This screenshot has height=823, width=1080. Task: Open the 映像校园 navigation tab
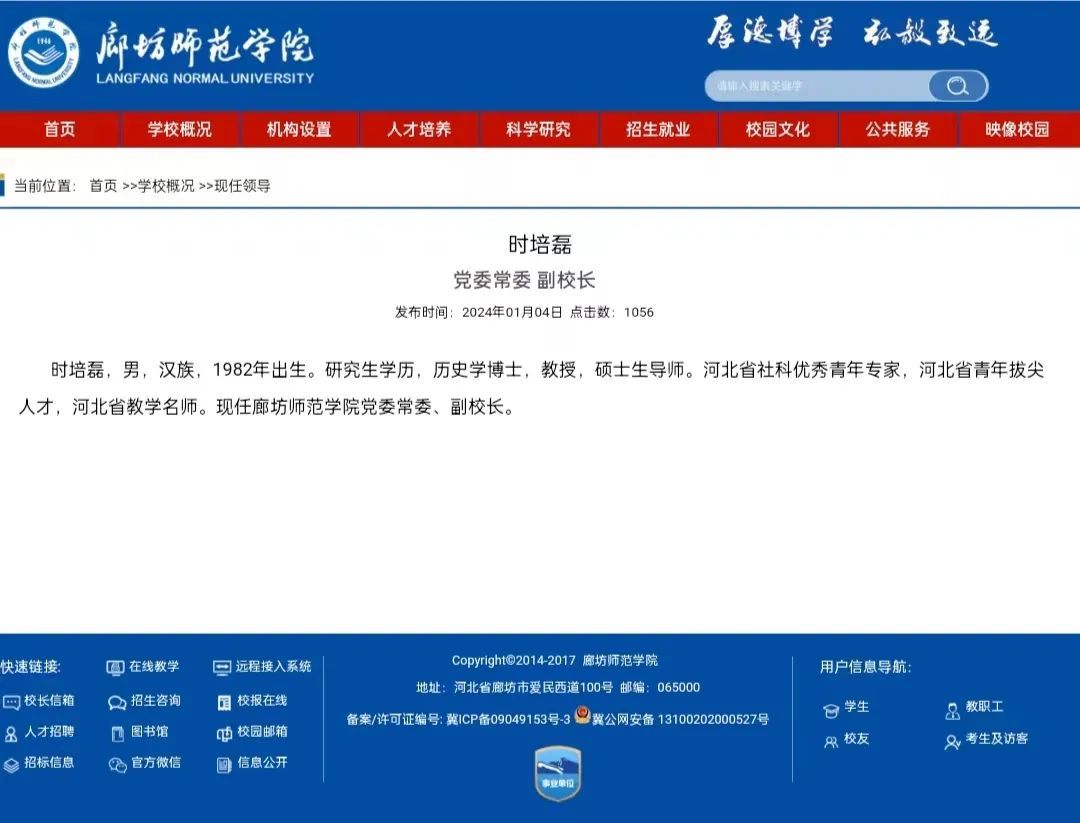coord(1017,129)
